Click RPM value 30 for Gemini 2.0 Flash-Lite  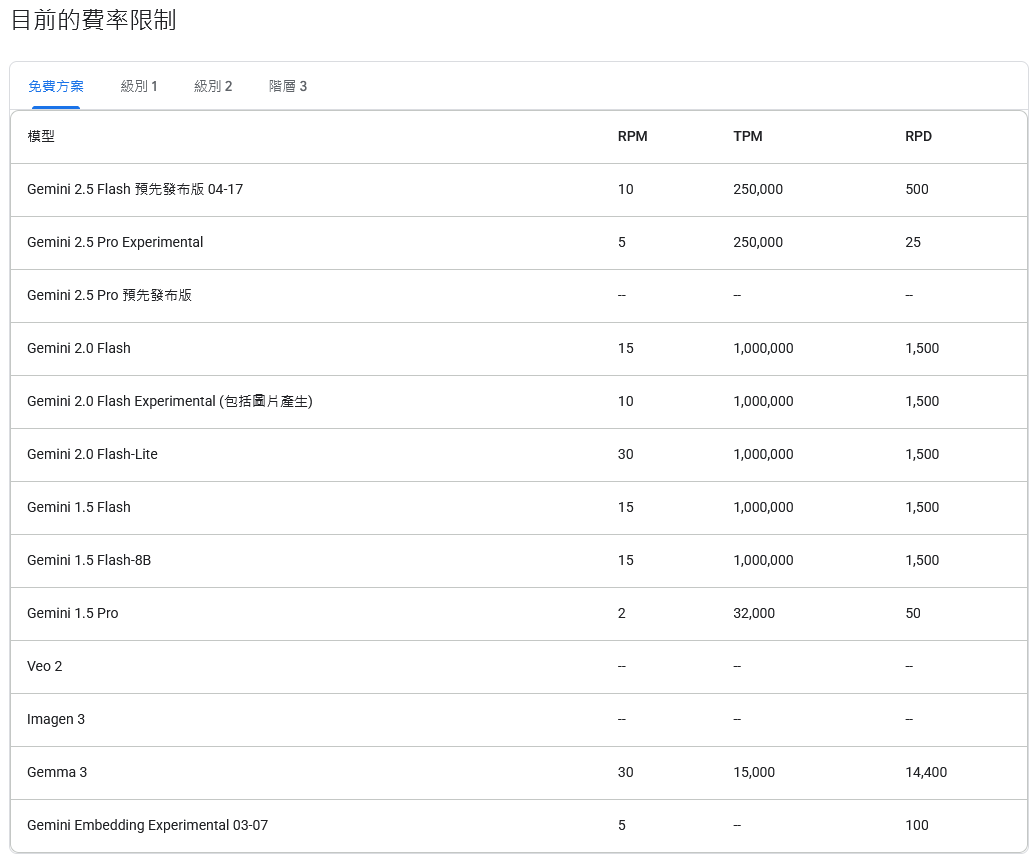coord(626,454)
